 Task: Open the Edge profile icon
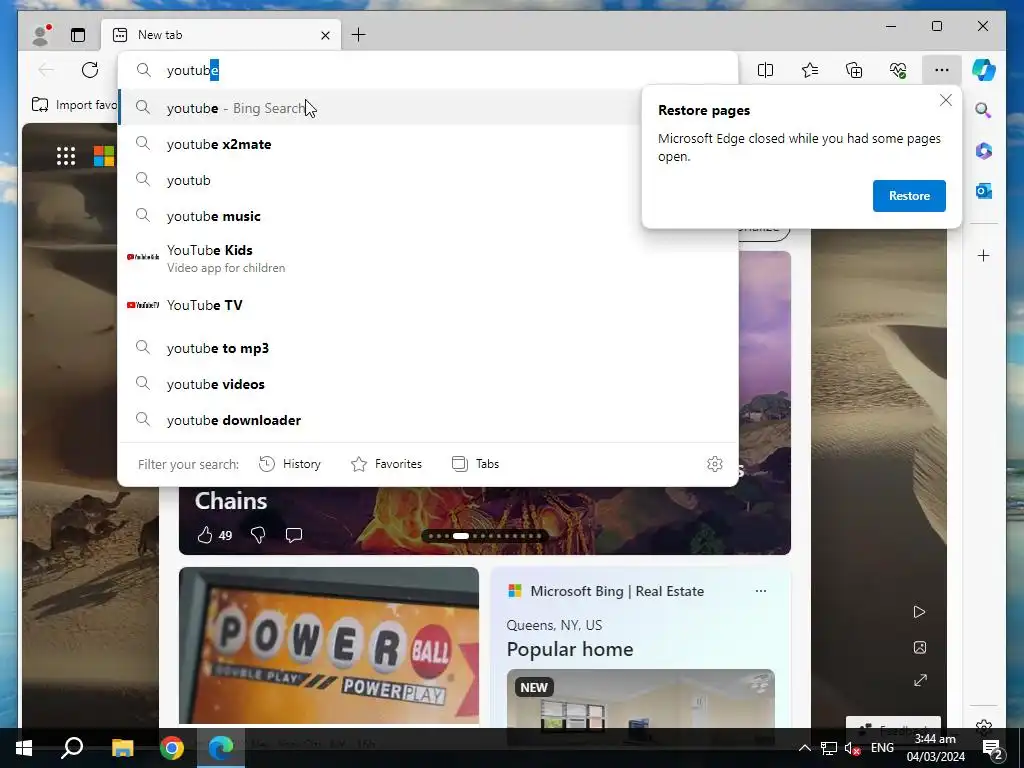click(x=42, y=35)
